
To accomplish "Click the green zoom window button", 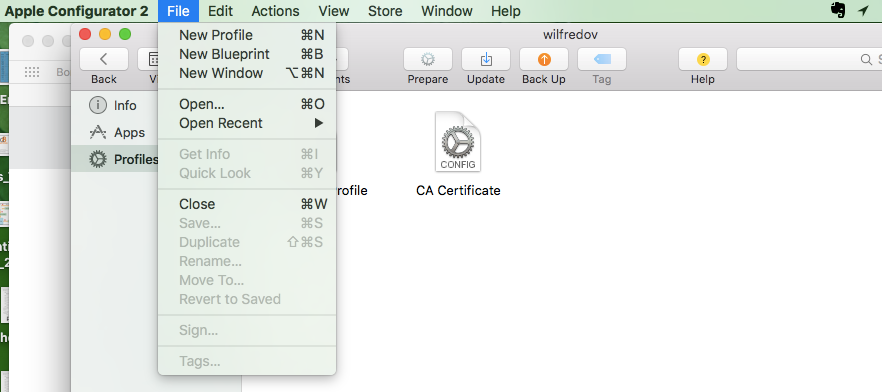I will (125, 34).
